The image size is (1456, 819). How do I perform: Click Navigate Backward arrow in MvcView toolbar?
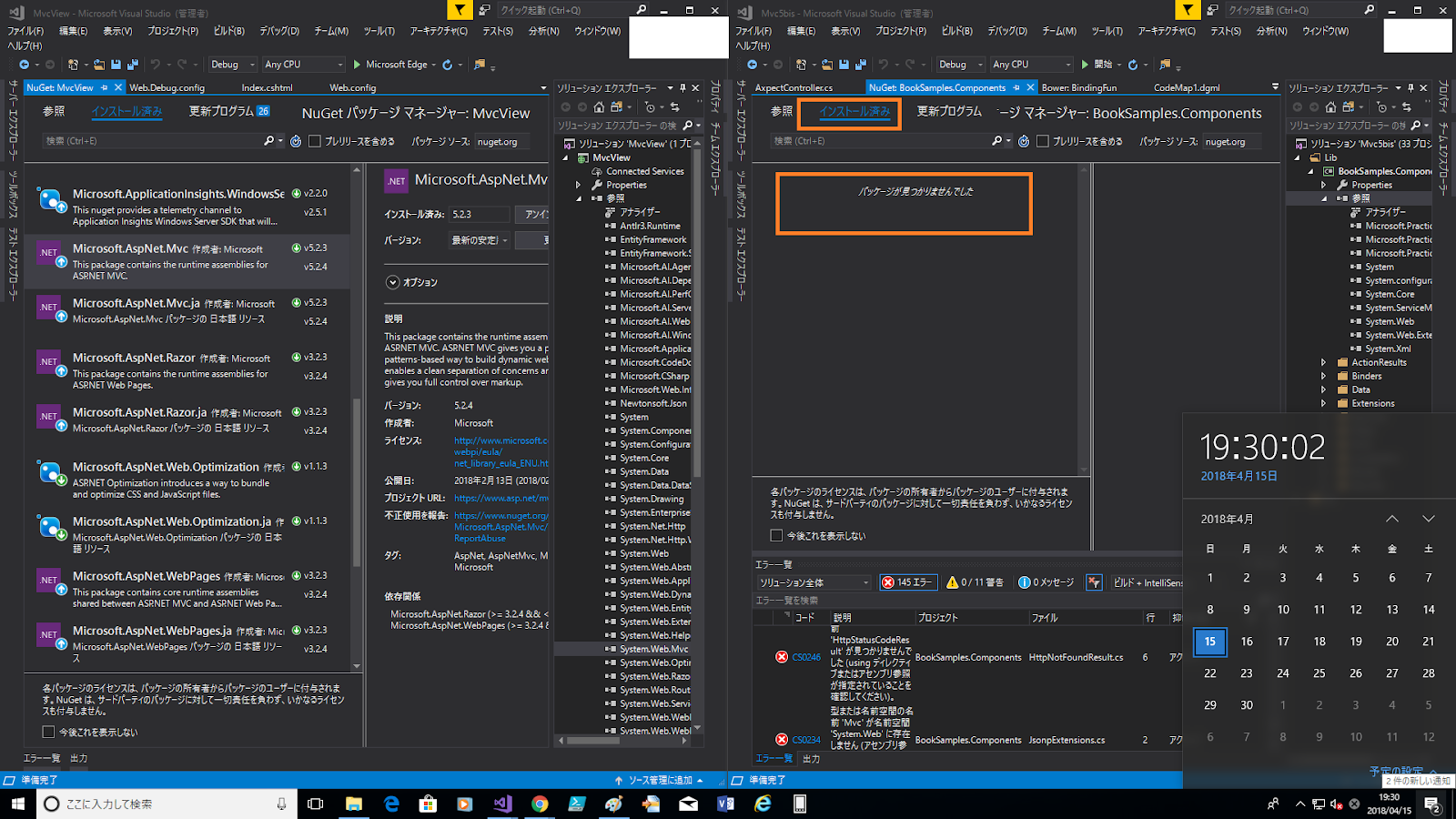point(24,65)
